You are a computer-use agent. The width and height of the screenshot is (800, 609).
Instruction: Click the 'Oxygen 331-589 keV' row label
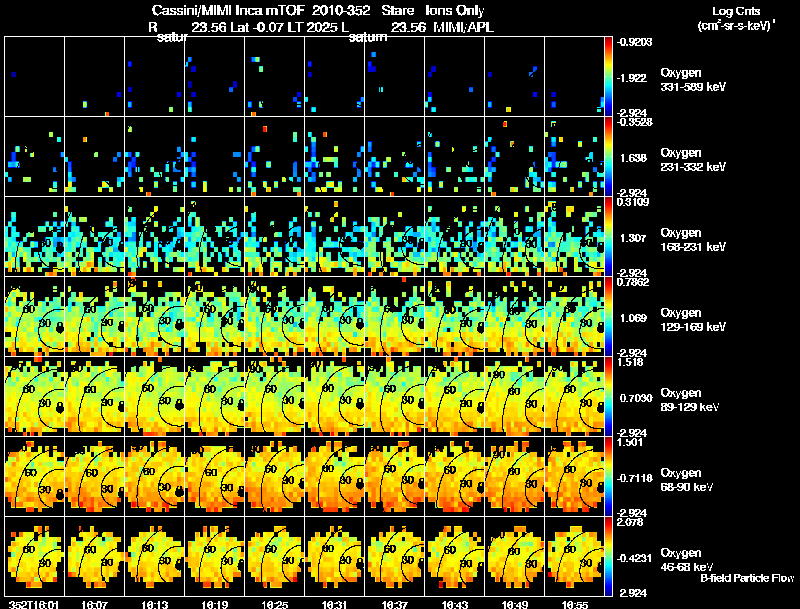[693, 80]
